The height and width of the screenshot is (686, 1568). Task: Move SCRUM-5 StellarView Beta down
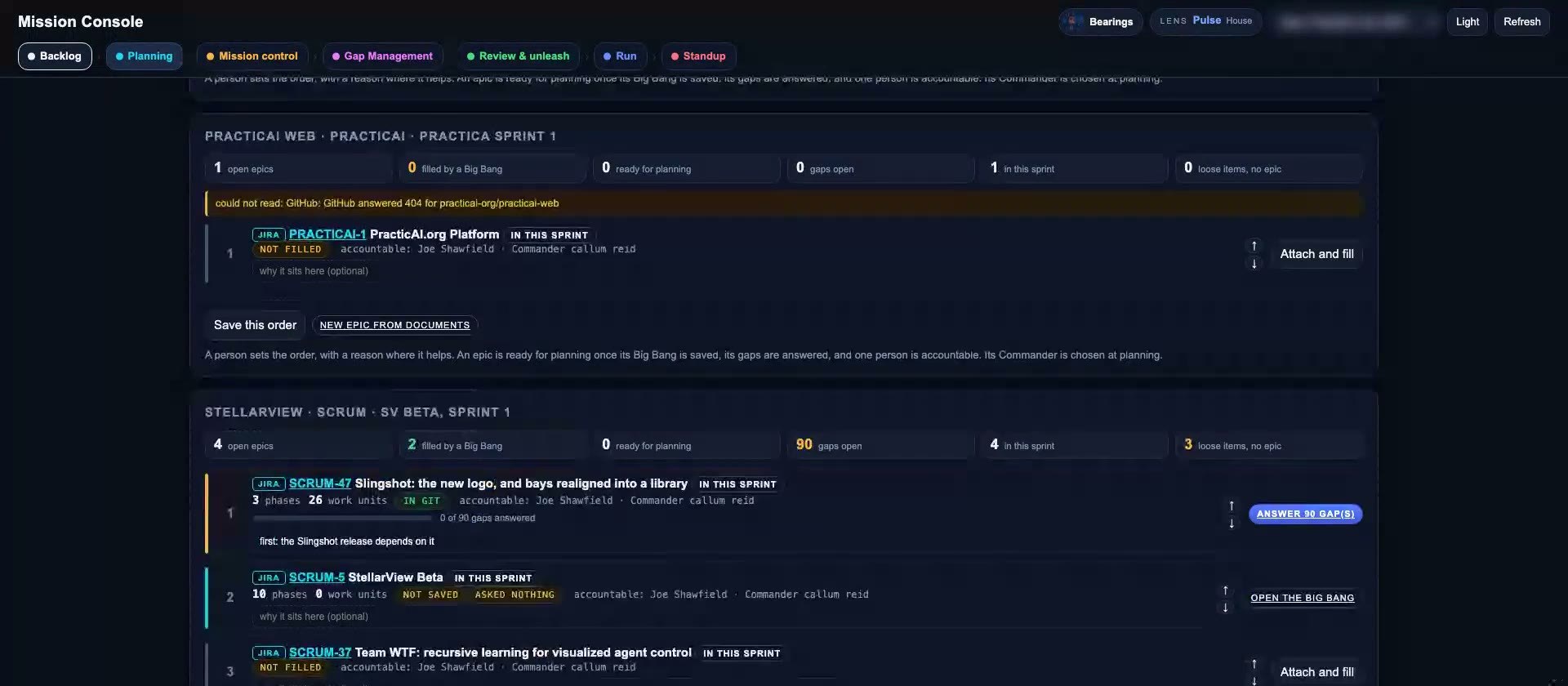click(1225, 608)
